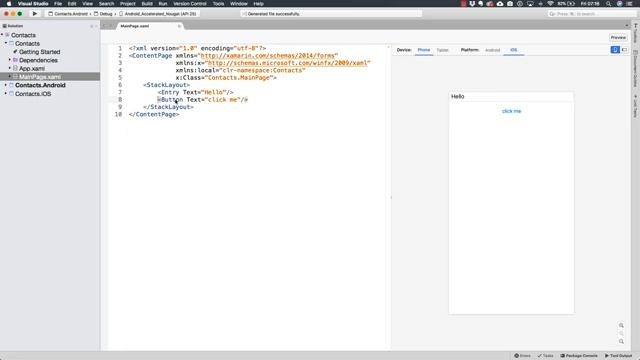Switch the preview to landscape orientation
Screen dimensions: 640x360
(x=624, y=49)
